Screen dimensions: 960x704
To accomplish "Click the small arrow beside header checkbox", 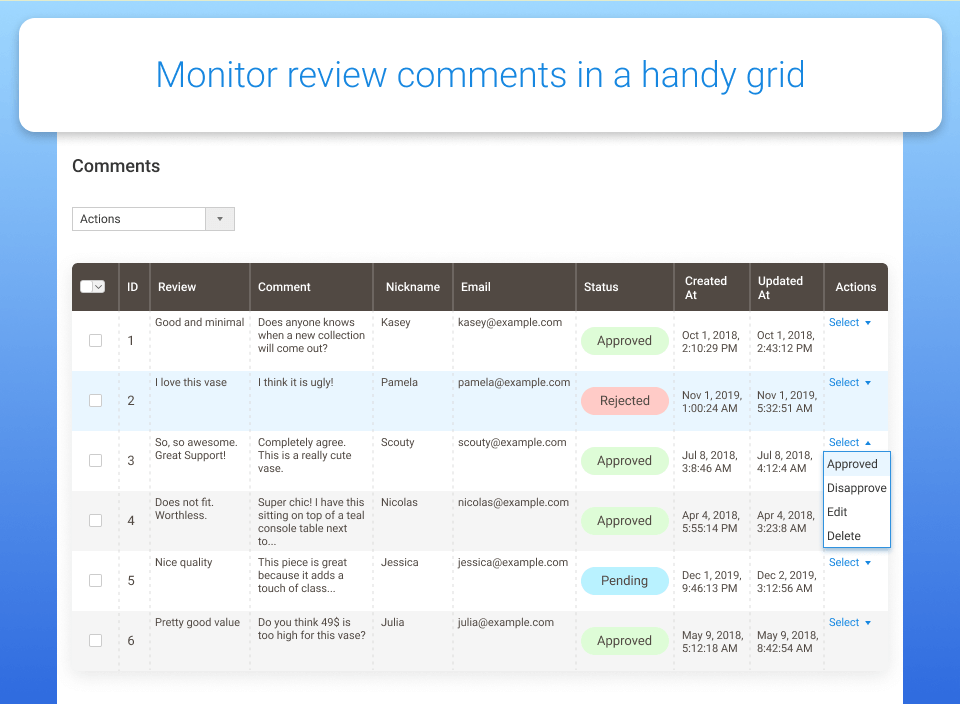I will 99,287.
